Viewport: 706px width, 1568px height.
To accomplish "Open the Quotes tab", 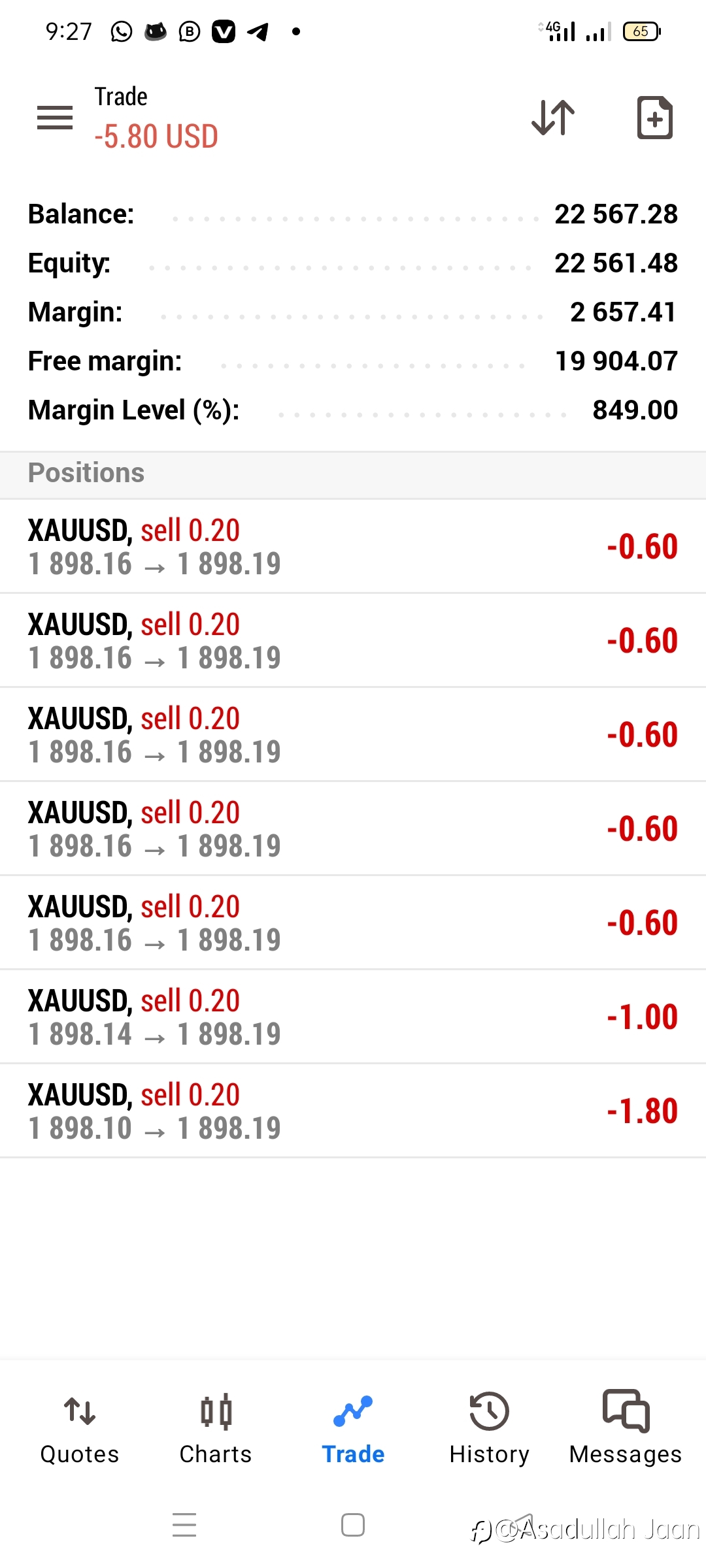I will tap(80, 1429).
